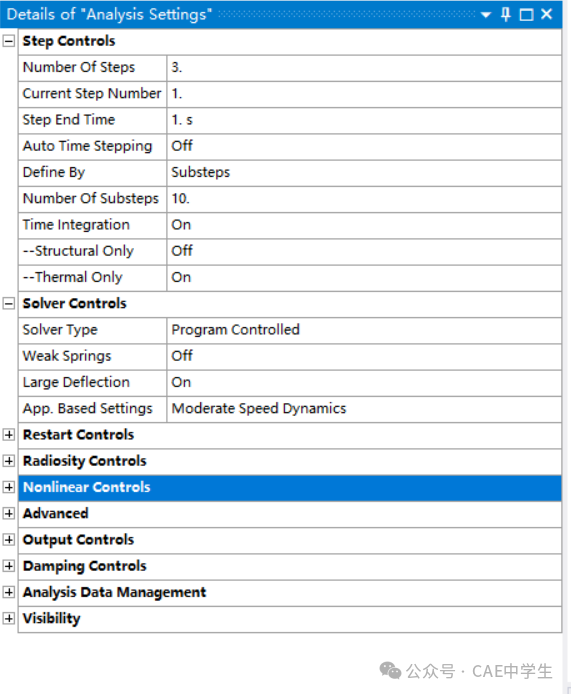Maximize the Details of Analysis Settings panel
The image size is (571, 694).
click(x=526, y=15)
